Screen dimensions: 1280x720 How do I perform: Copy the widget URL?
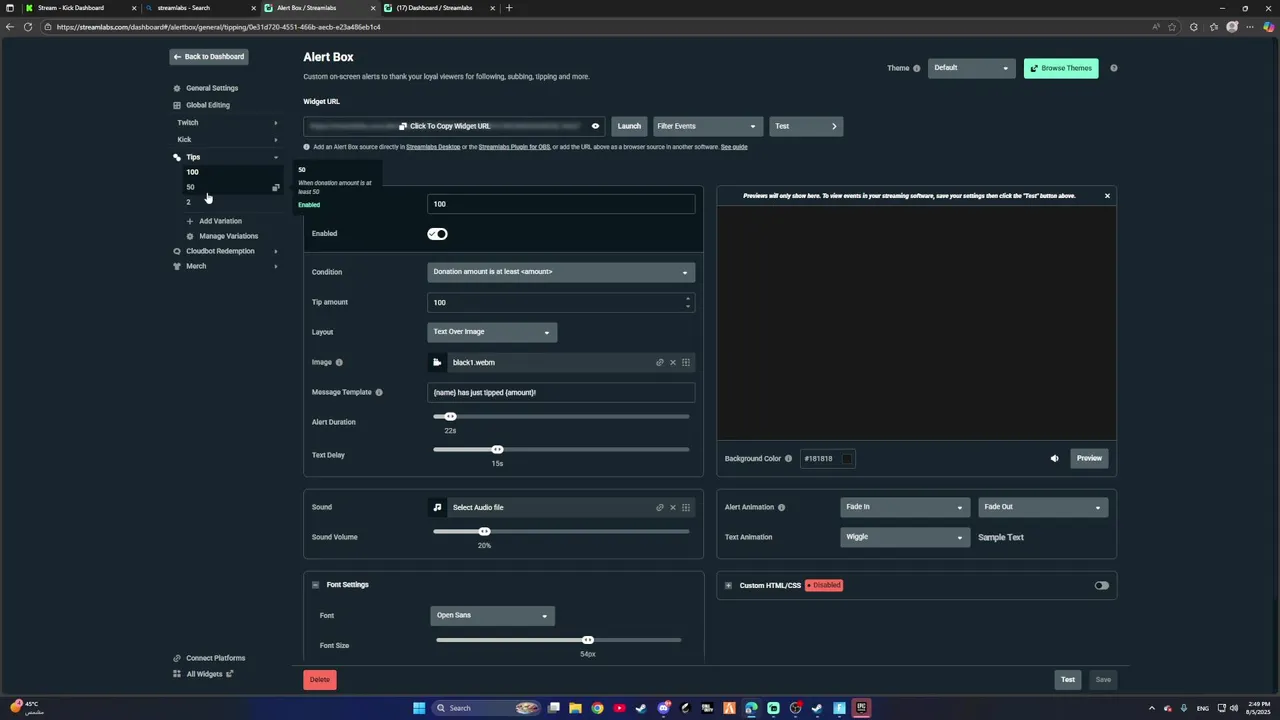tap(445, 126)
